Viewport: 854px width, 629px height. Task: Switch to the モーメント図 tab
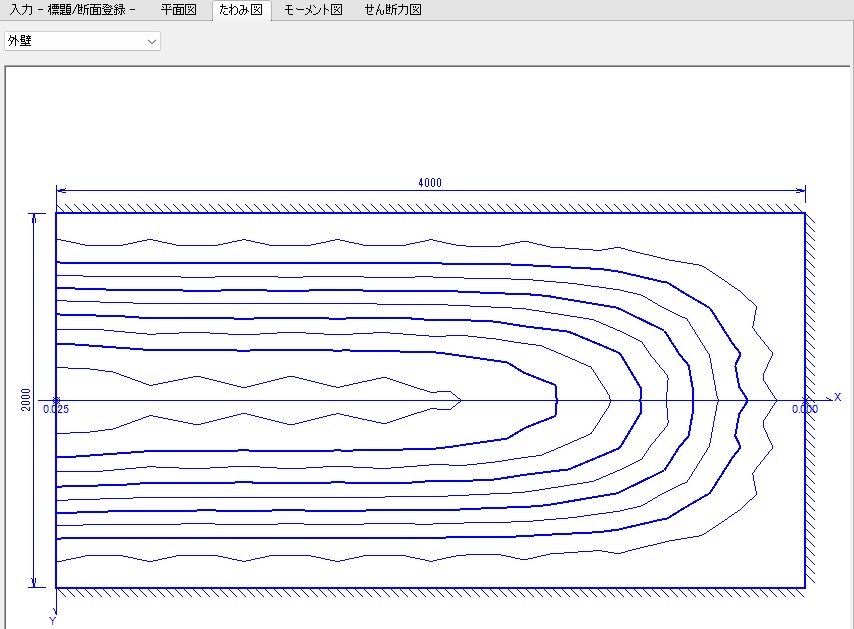tap(313, 10)
